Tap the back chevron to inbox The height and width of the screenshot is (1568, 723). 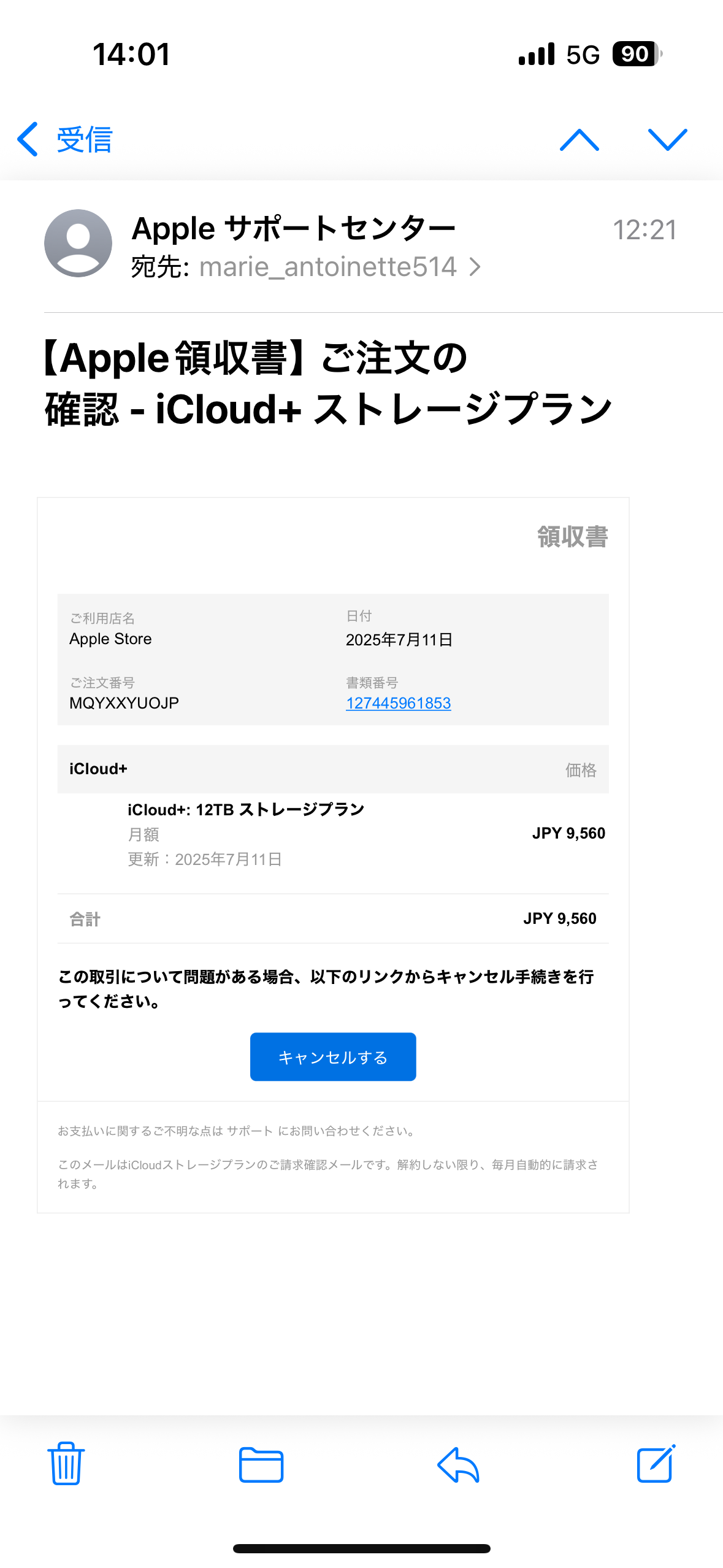tap(28, 139)
